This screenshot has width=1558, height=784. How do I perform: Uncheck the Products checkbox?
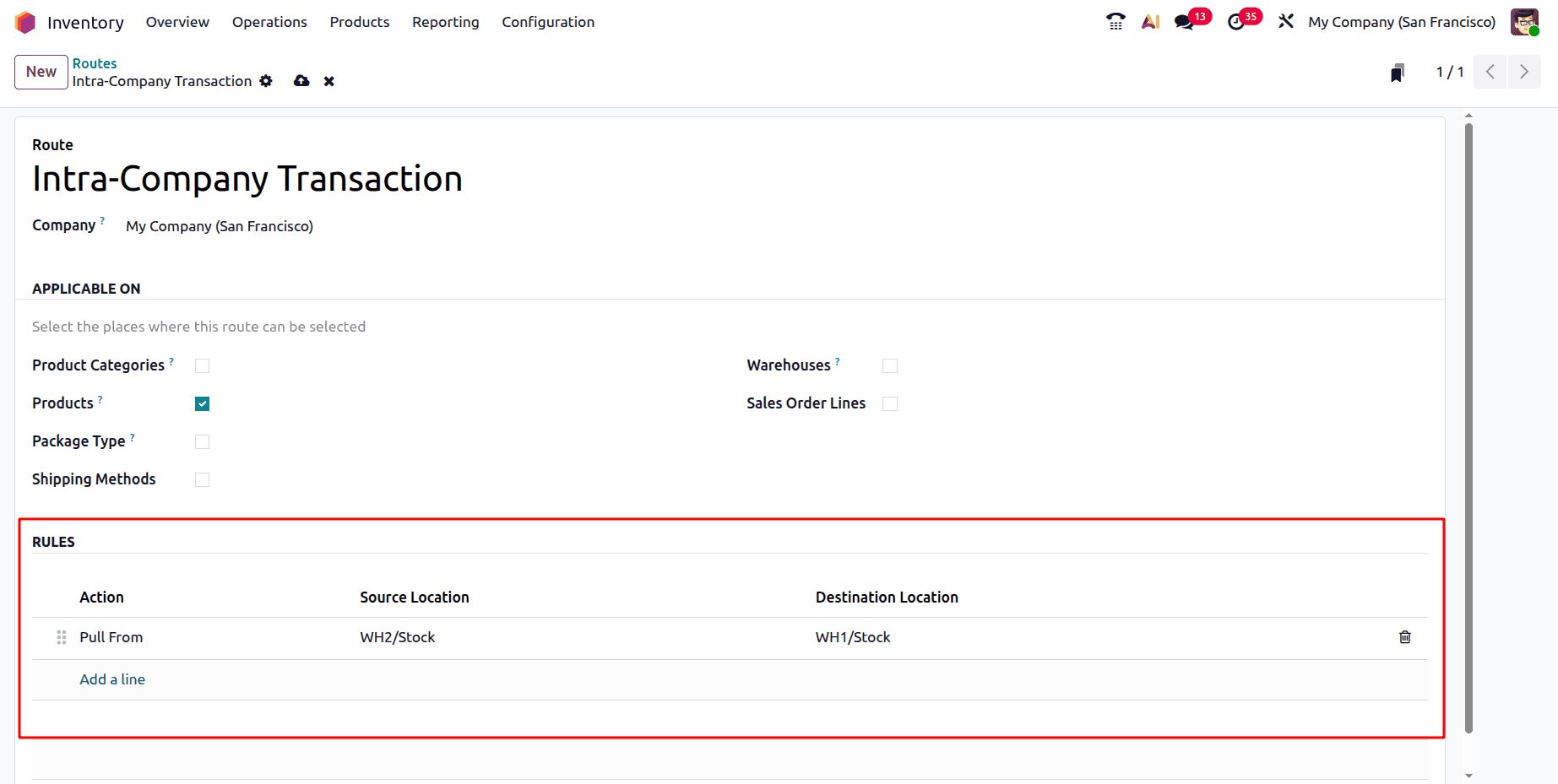click(x=202, y=403)
